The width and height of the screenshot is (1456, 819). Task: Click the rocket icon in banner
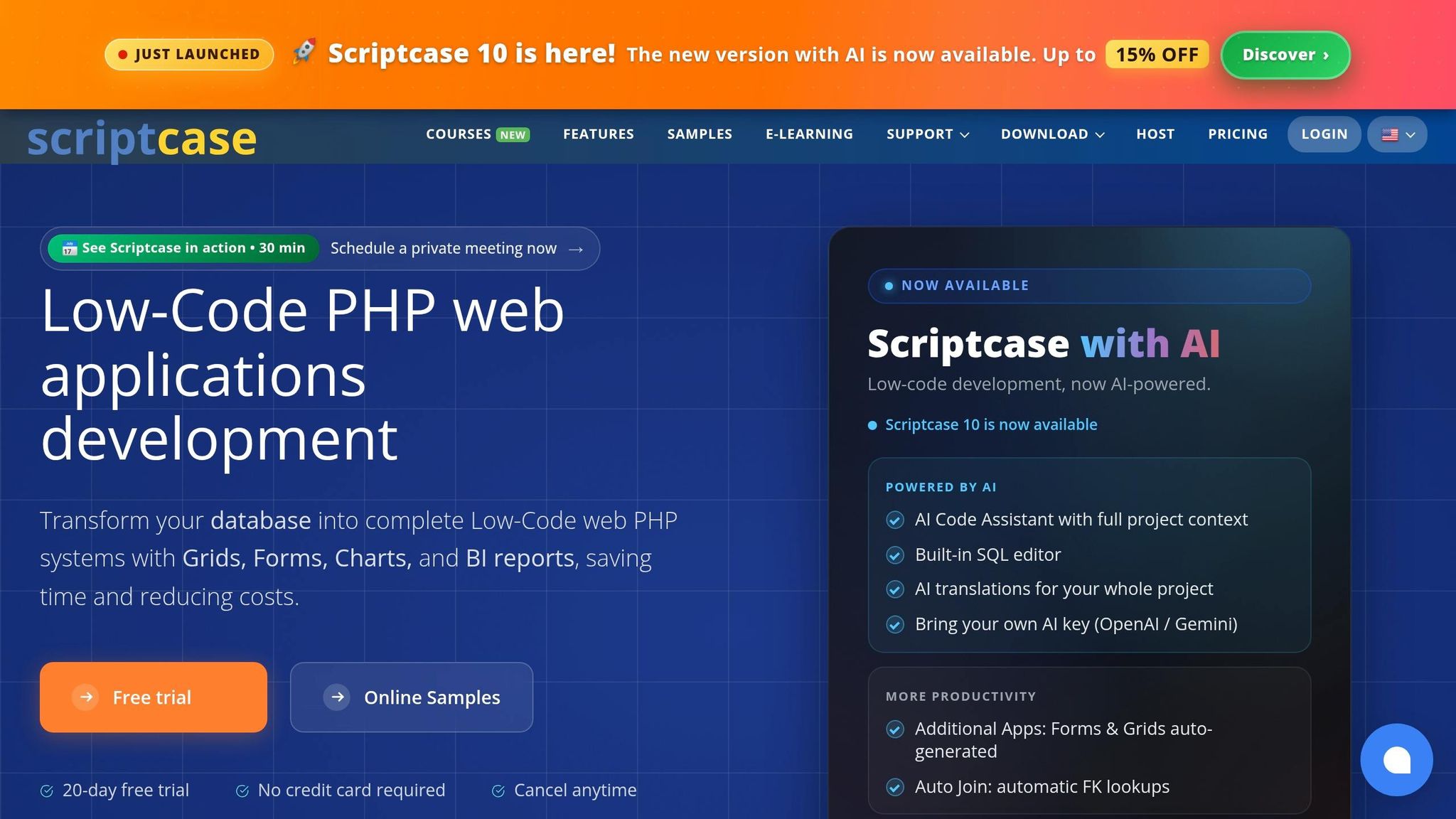304,52
